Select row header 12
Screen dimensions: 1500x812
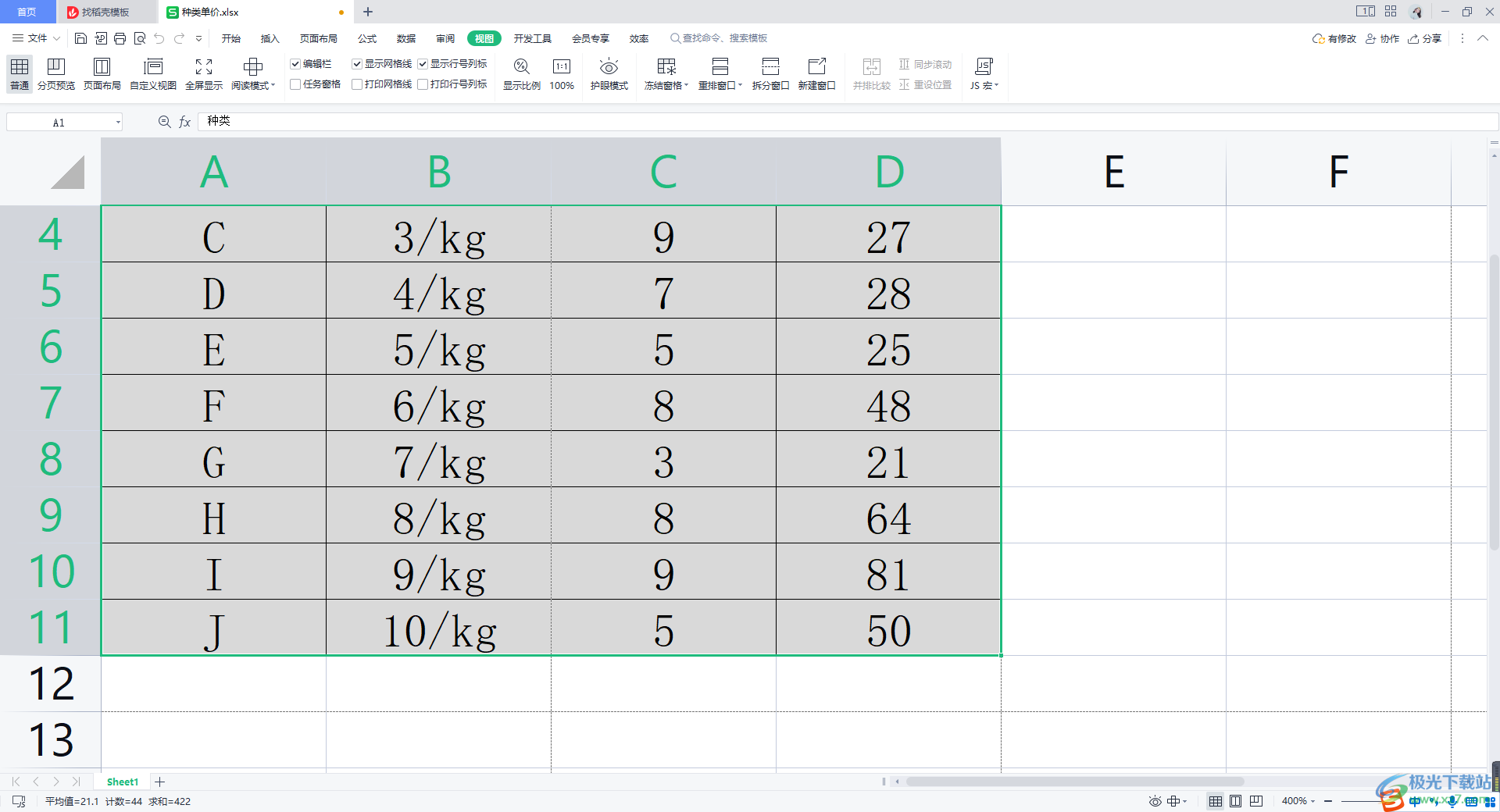(x=51, y=684)
